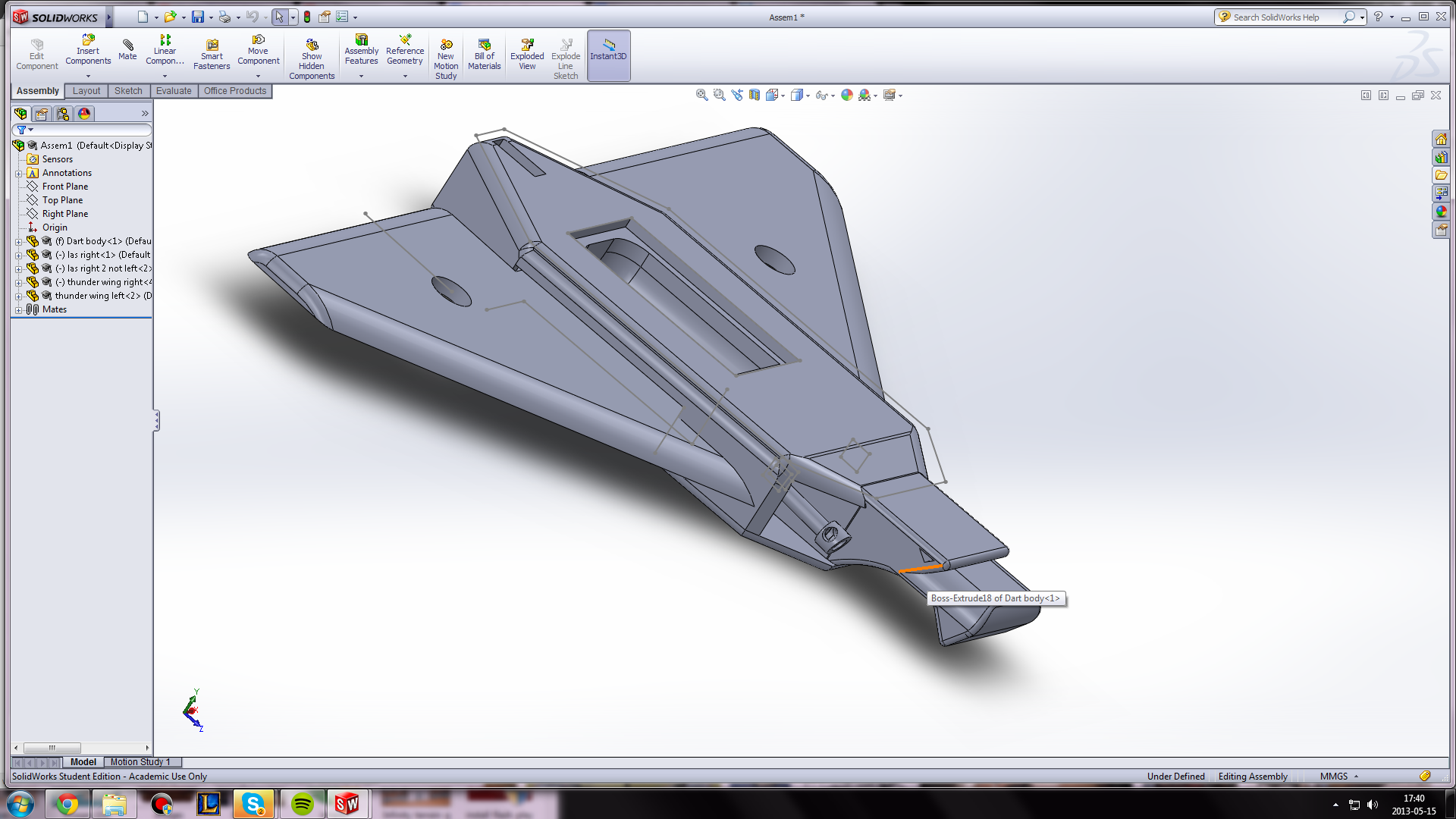Click the Mate paperclip tool

coord(127,49)
